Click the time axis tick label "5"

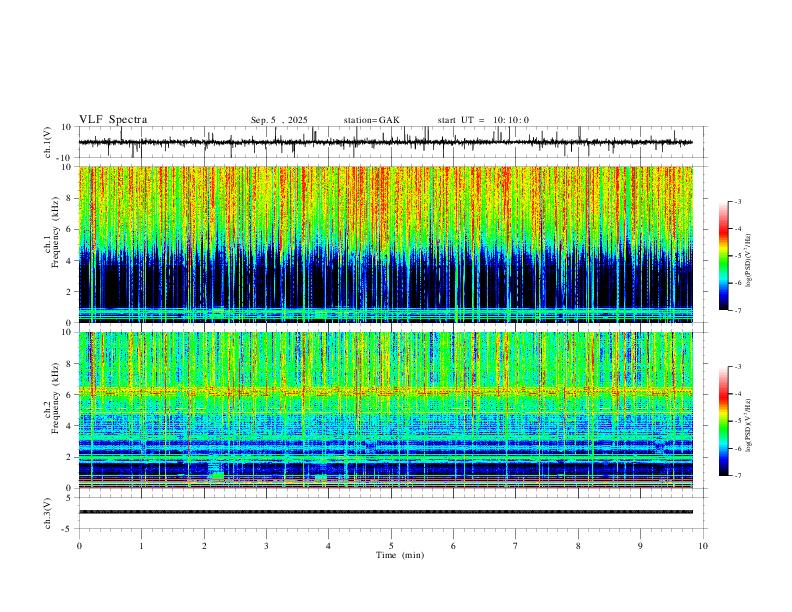[x=391, y=546]
